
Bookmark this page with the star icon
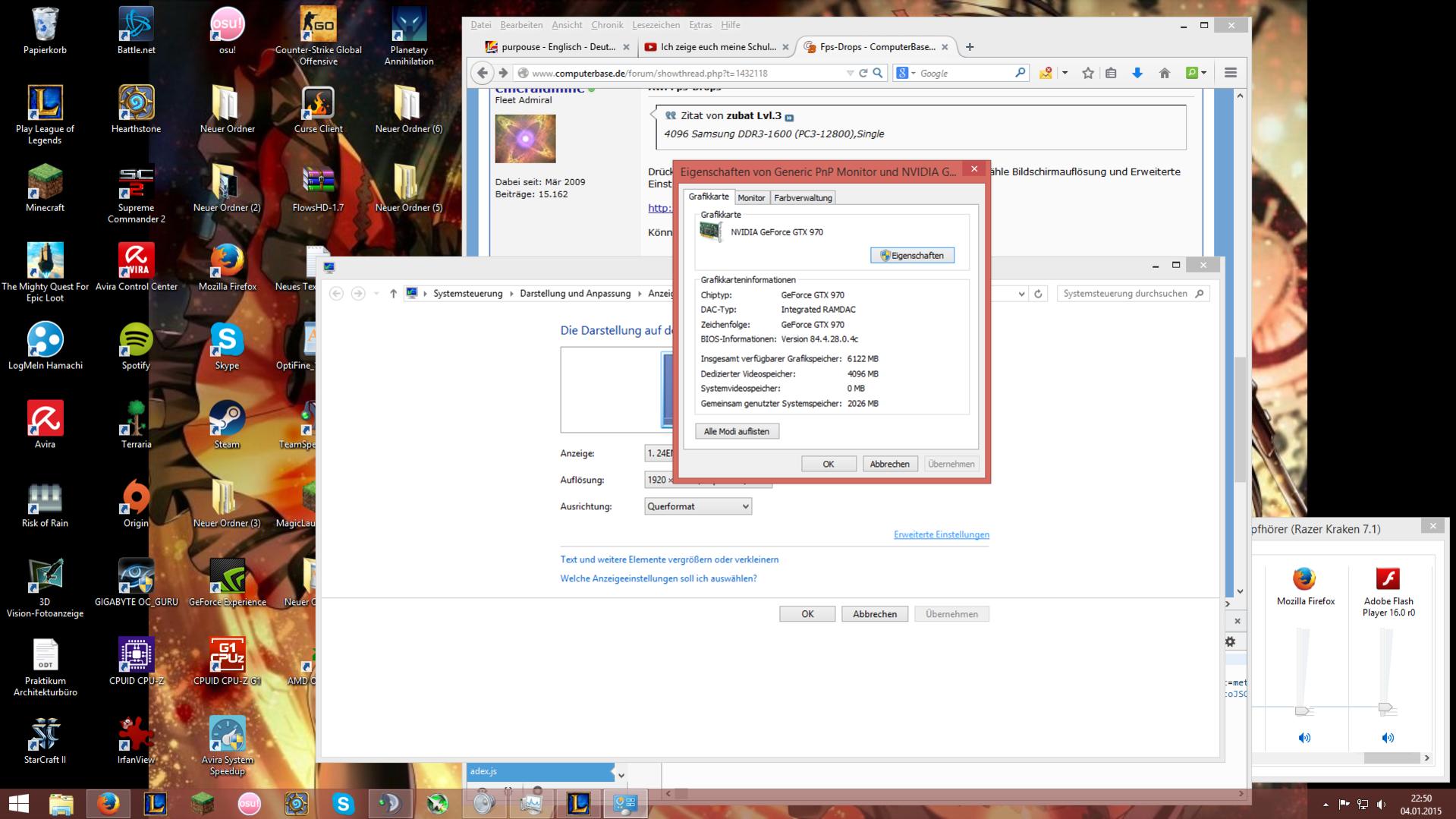pos(1088,73)
